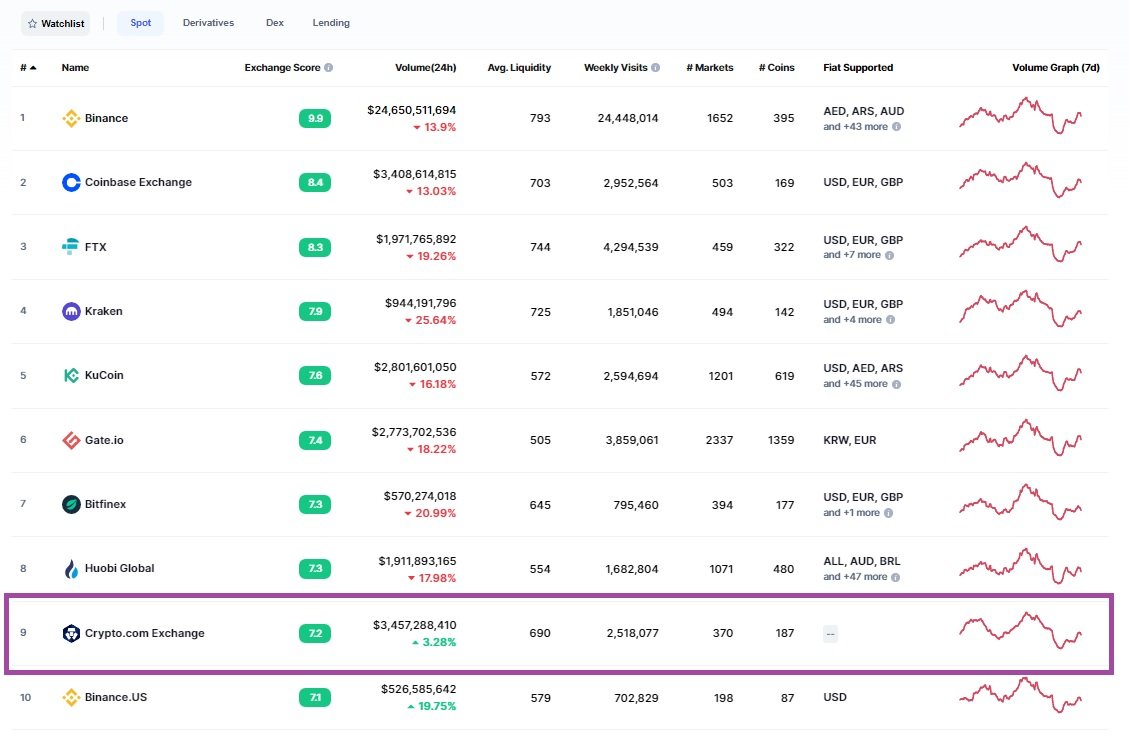Screen dimensions: 1129x739
Task: Open Crypto.com Exchange's 7d volume graph
Action: coord(1020,631)
